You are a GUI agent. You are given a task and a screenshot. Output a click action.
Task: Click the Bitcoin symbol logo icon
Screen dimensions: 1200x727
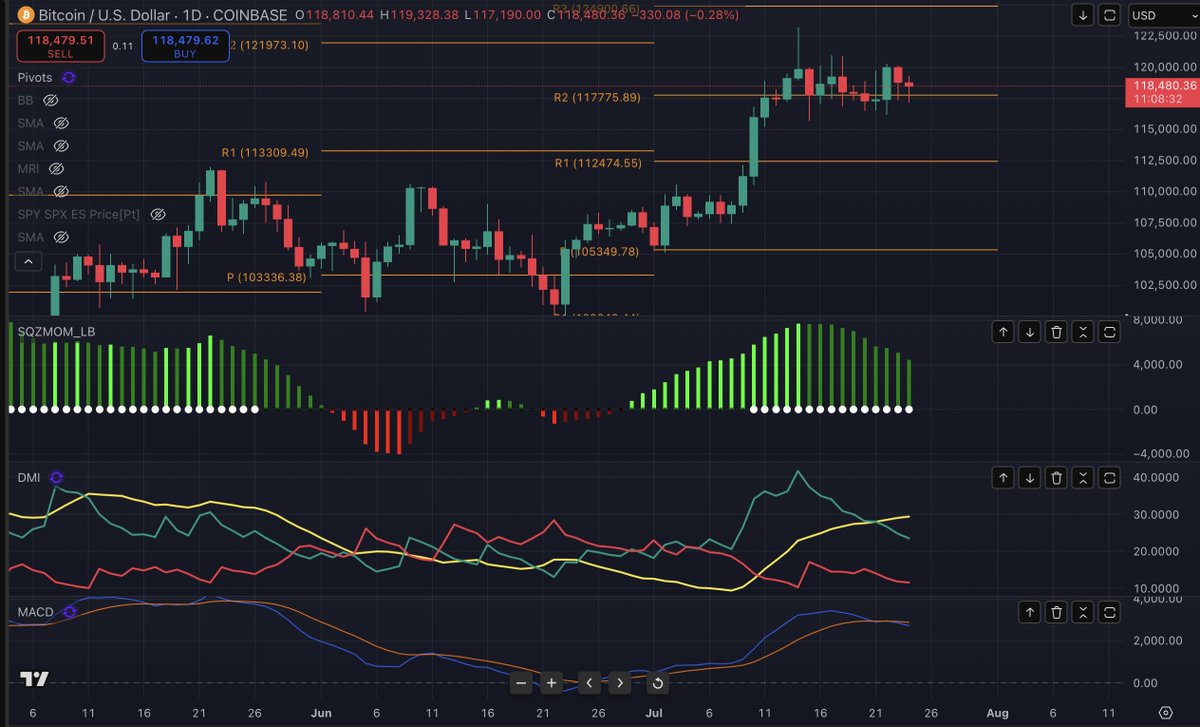[24, 15]
